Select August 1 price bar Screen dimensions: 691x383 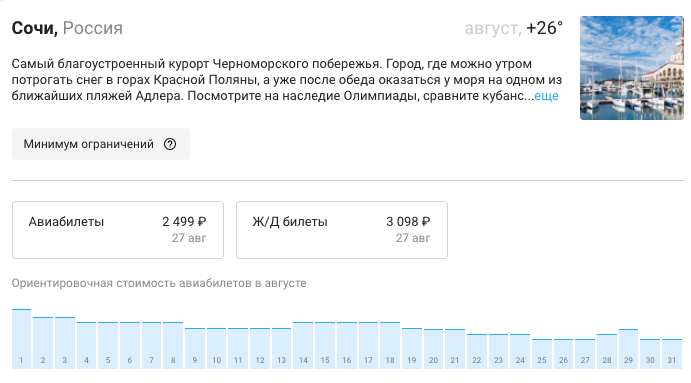(x=21, y=338)
